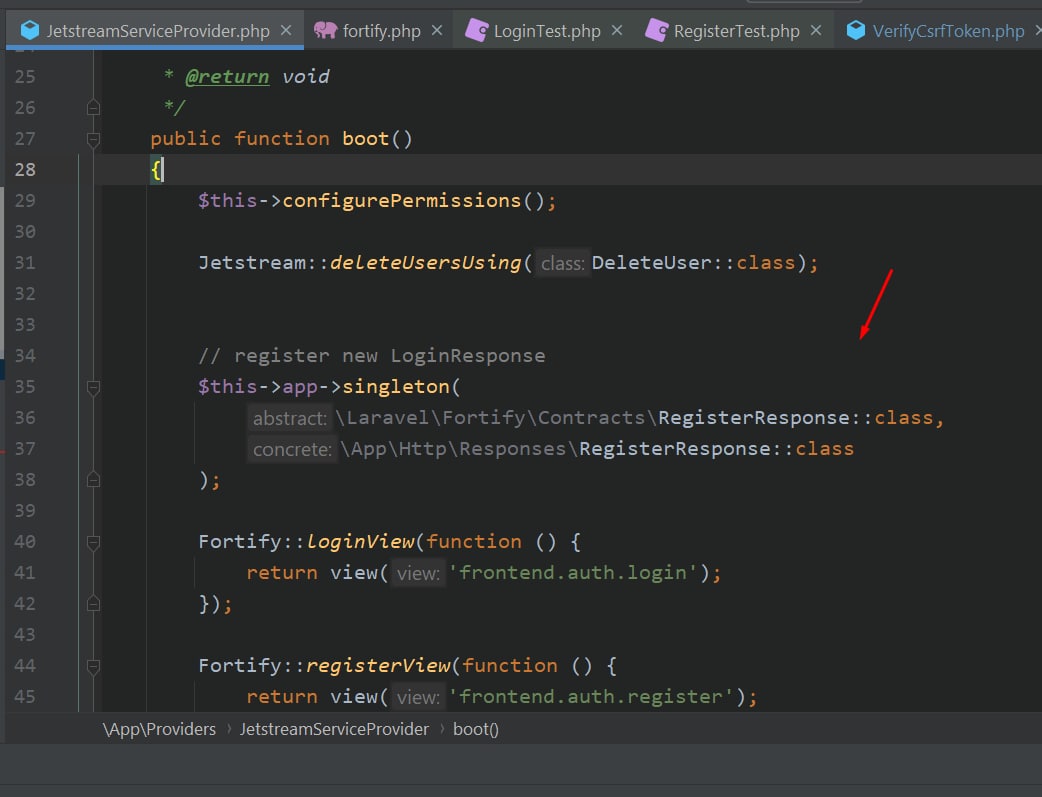This screenshot has width=1042, height=797.
Task: Click the boot function name
Action: 365,138
